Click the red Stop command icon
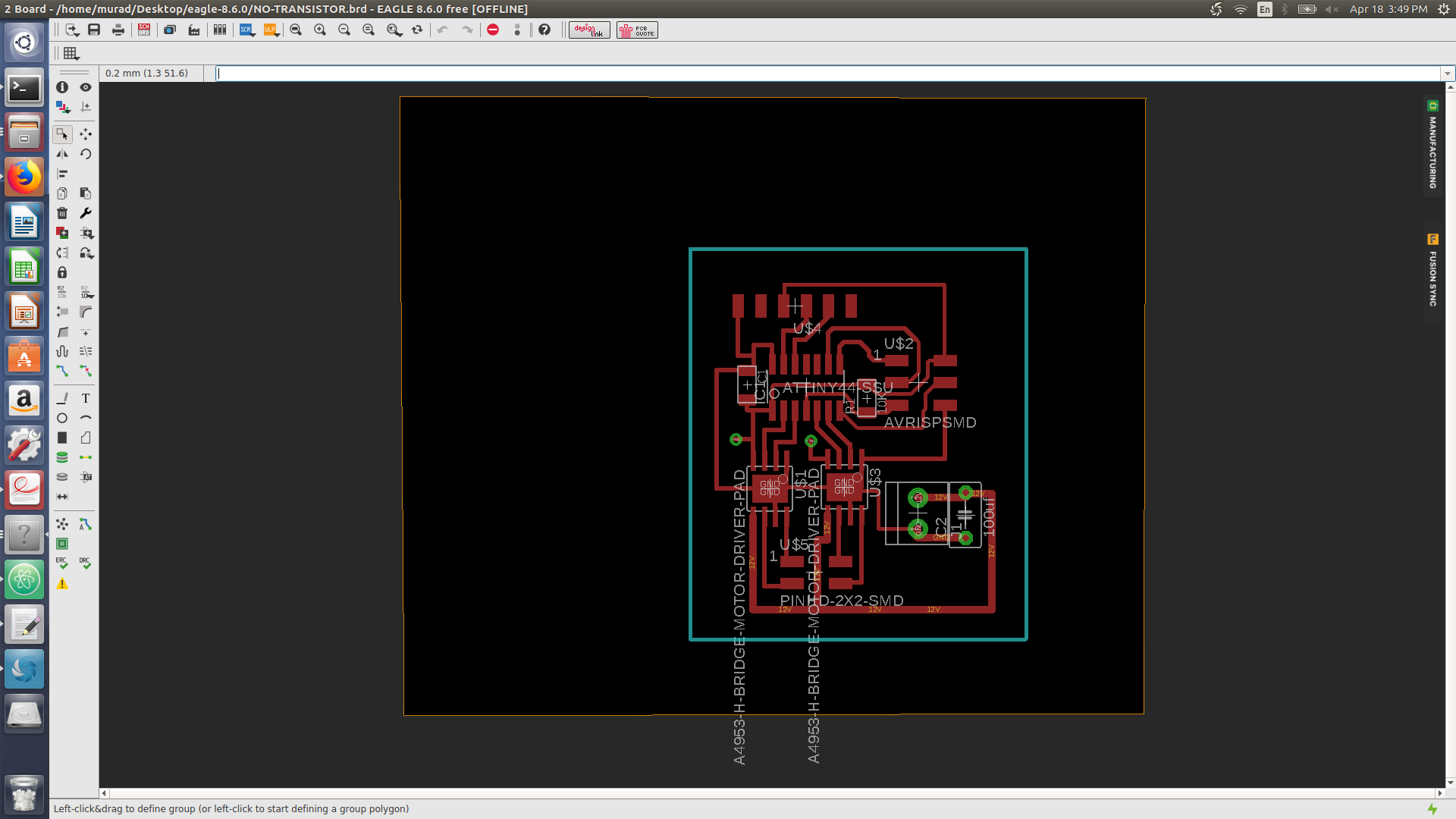This screenshot has width=1456, height=819. pyautogui.click(x=493, y=30)
